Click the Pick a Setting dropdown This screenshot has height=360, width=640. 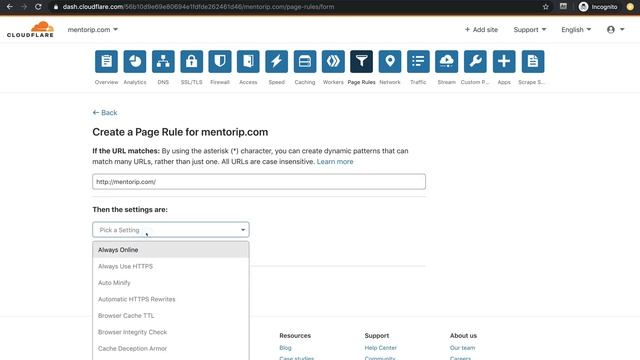click(x=171, y=230)
